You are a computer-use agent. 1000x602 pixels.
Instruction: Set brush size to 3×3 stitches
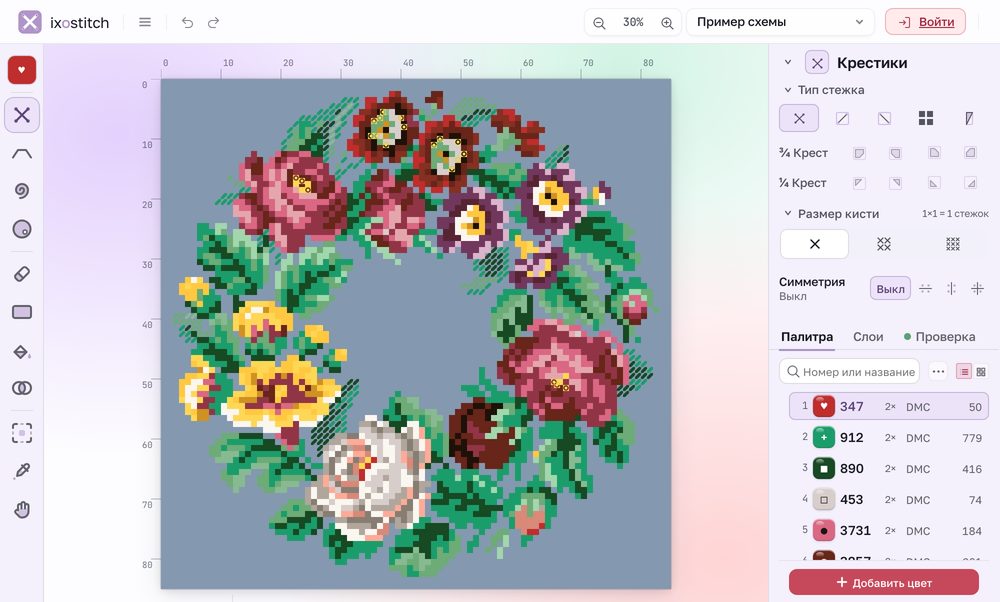pos(953,244)
